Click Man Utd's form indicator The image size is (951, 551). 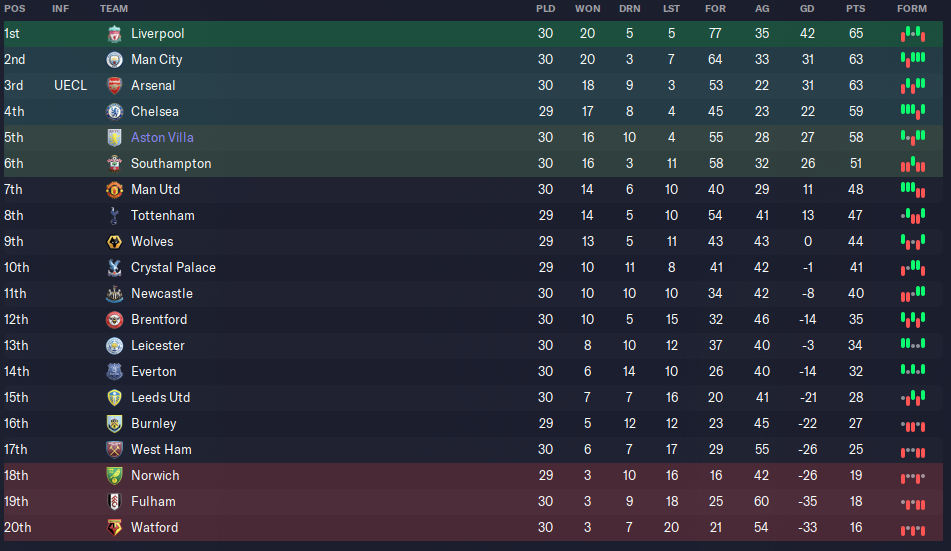[x=913, y=190]
